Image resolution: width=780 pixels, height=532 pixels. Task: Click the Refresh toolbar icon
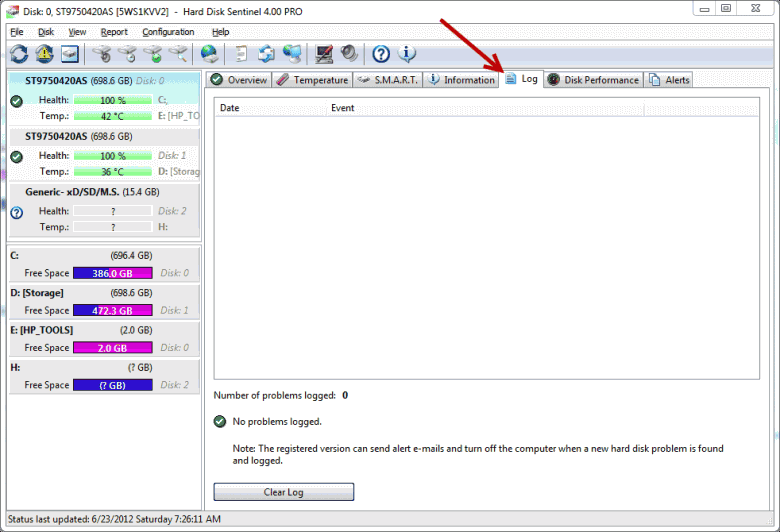[19, 54]
